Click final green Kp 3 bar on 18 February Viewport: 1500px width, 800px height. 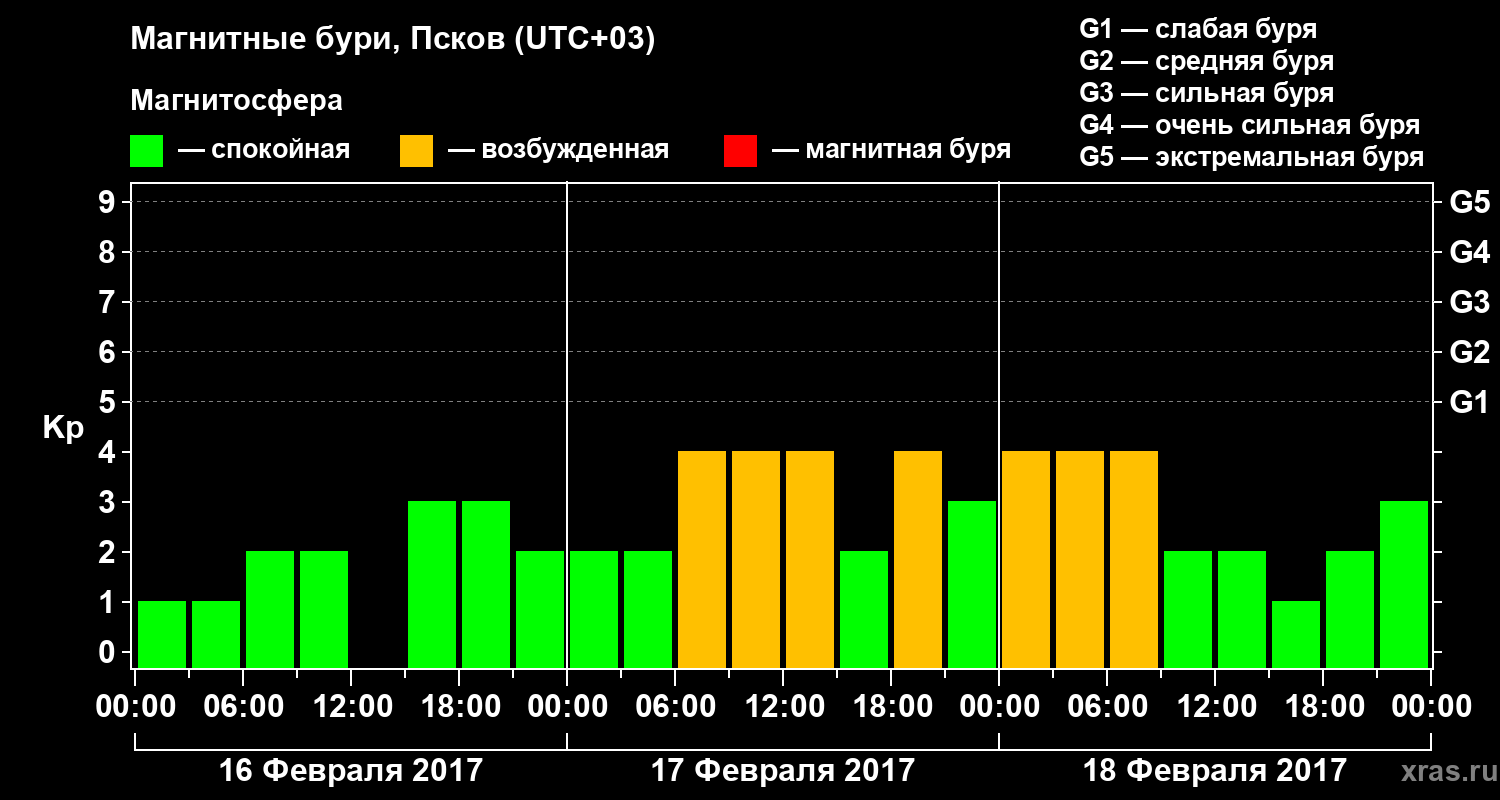[x=1404, y=584]
